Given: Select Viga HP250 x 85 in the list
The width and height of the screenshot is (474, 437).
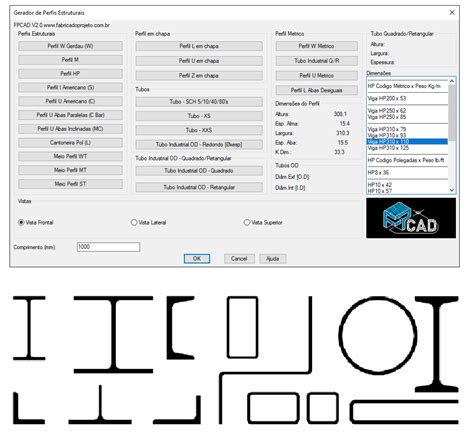Looking at the screenshot, I should click(387, 117).
